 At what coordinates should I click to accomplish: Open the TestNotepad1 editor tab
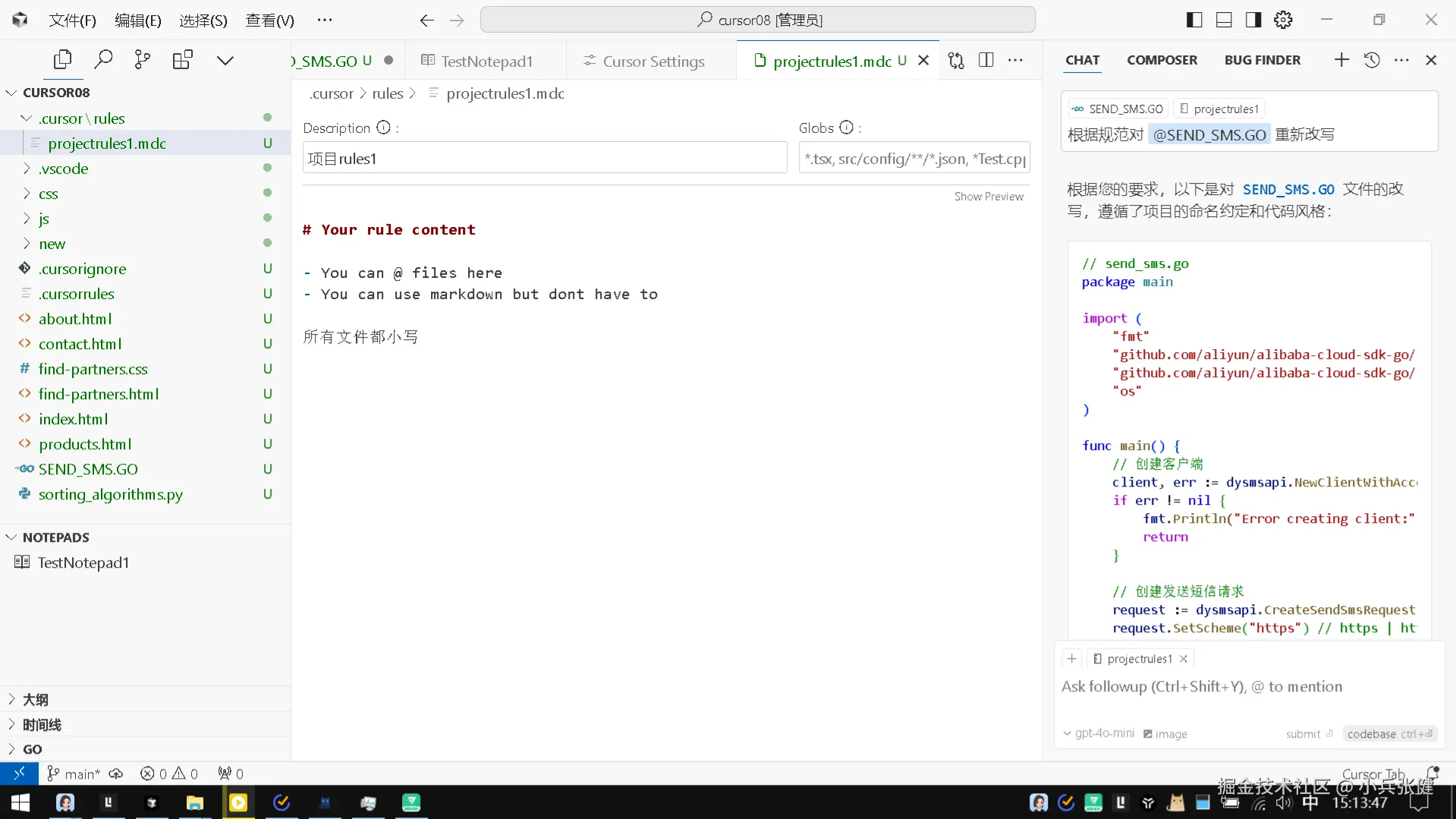click(x=486, y=61)
